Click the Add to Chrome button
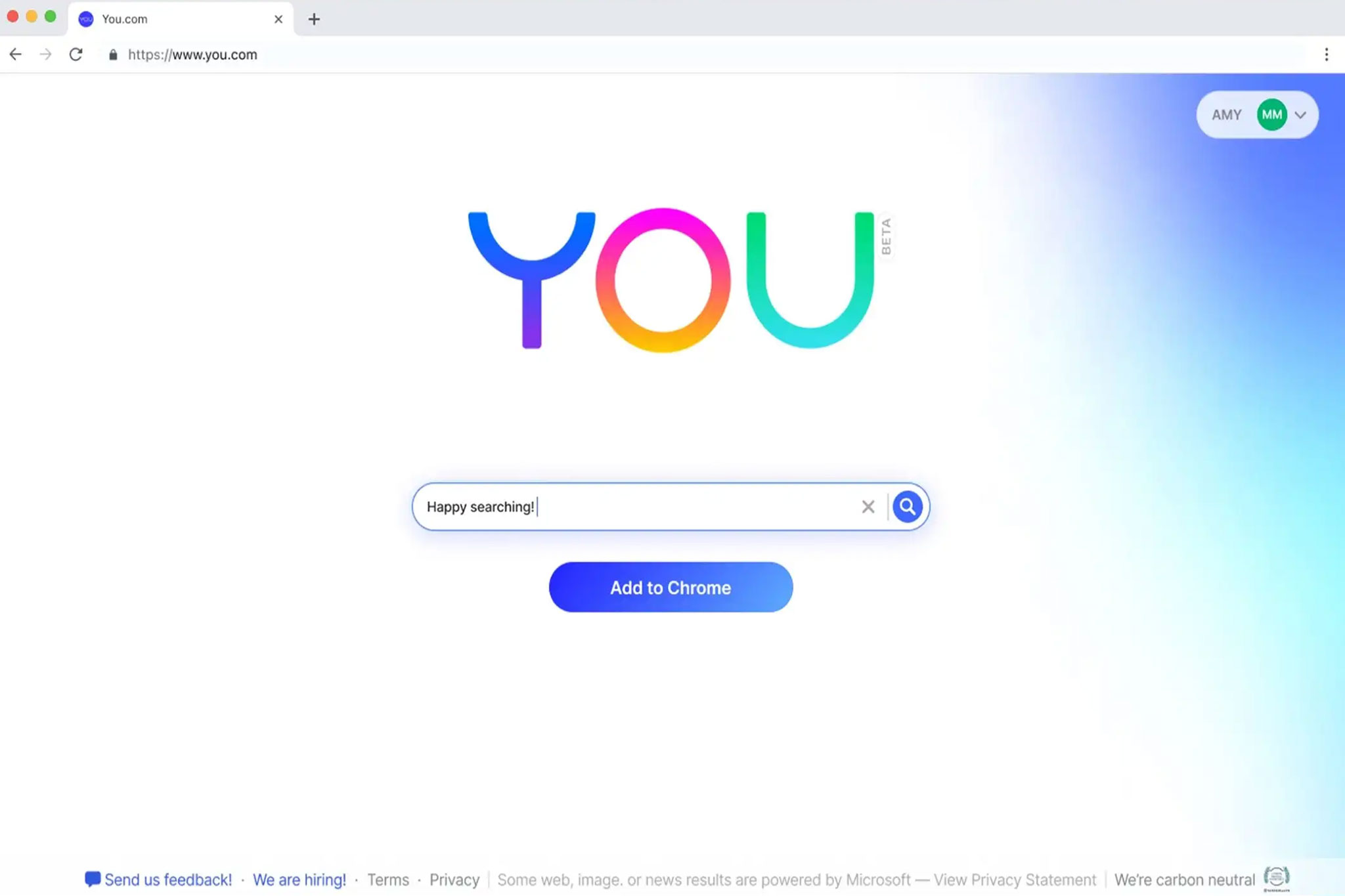Viewport: 1345px width, 896px height. coord(671,587)
